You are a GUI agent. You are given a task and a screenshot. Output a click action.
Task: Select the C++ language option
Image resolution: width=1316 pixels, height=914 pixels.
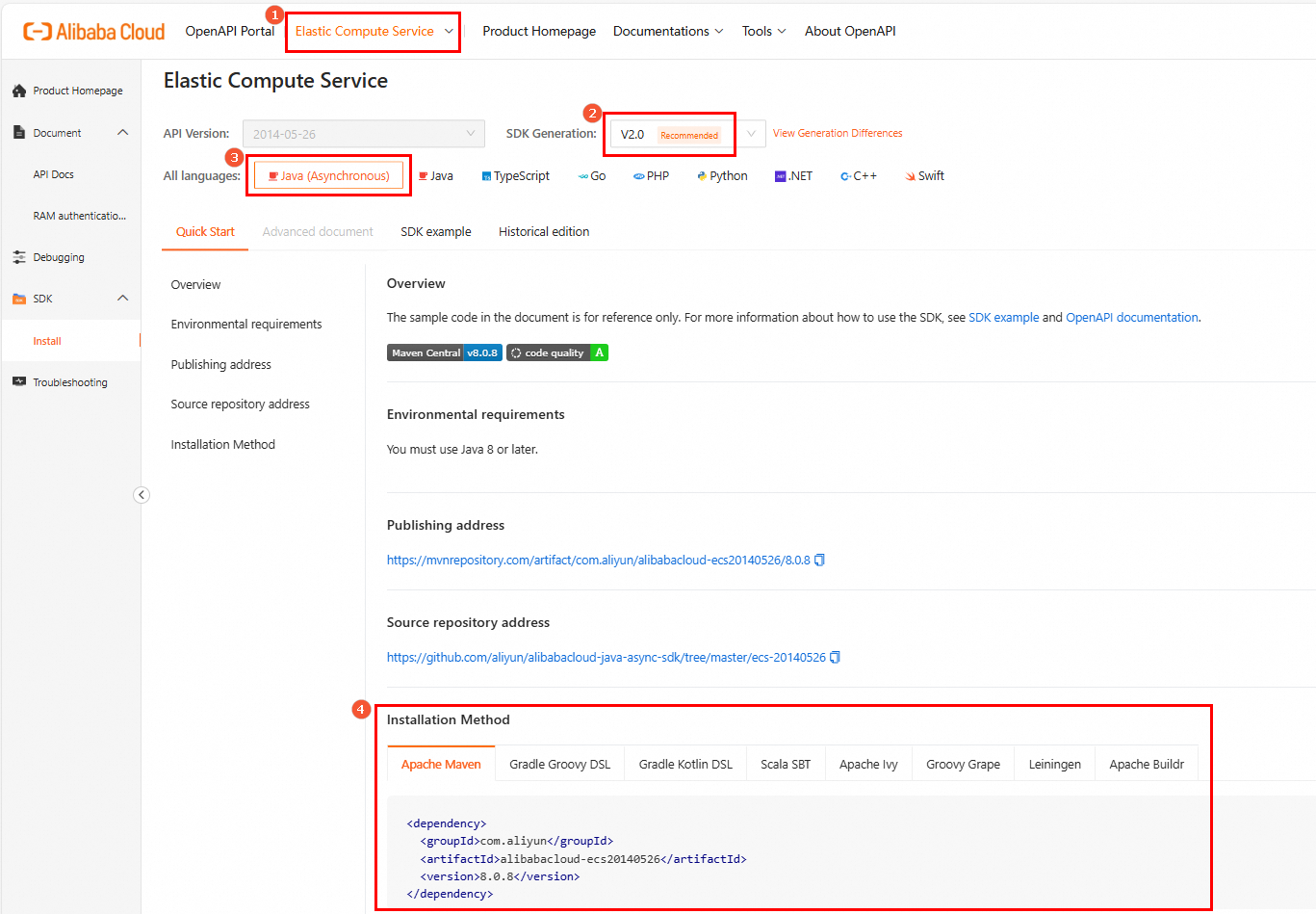[x=859, y=176]
